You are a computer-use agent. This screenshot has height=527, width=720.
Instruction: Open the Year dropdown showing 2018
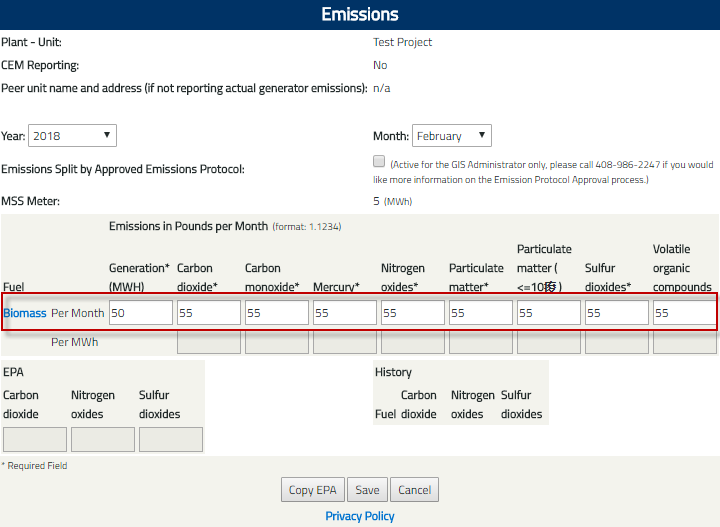[x=72, y=136]
